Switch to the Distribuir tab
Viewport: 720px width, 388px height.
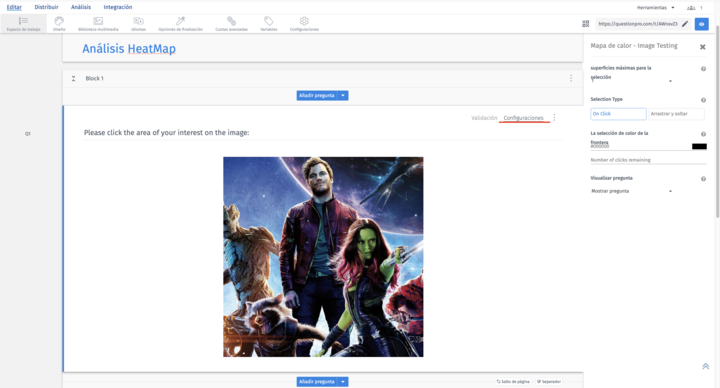(x=46, y=7)
